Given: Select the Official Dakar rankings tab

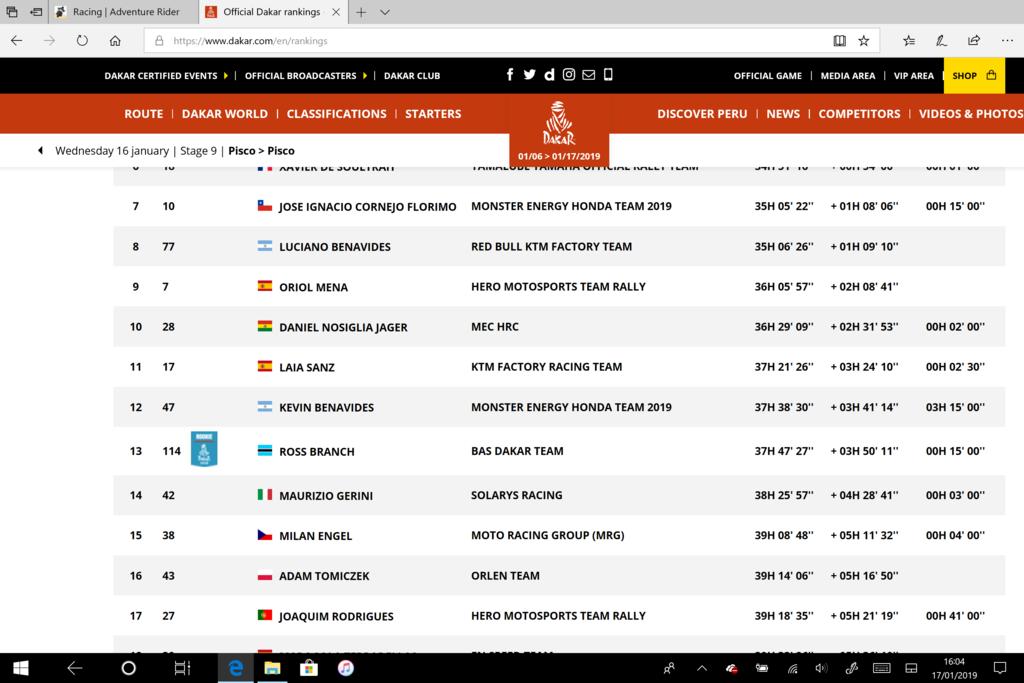Looking at the screenshot, I should (x=272, y=12).
